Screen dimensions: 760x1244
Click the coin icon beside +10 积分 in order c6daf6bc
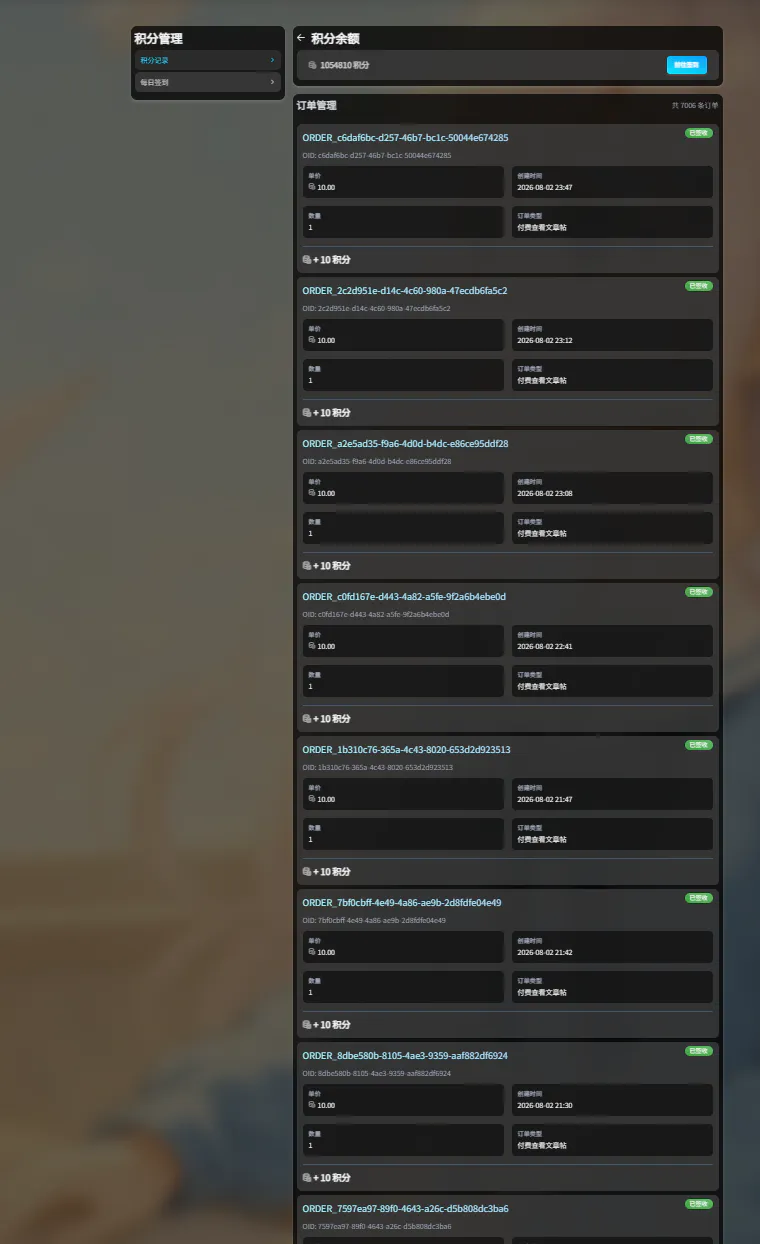(x=307, y=260)
